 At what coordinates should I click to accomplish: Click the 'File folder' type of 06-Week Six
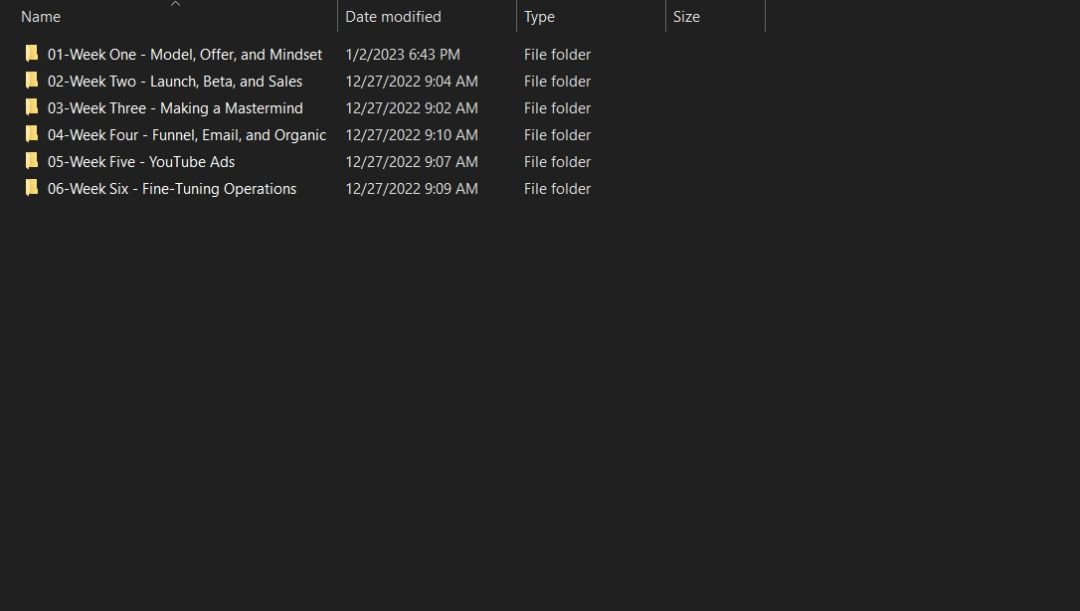click(x=557, y=189)
